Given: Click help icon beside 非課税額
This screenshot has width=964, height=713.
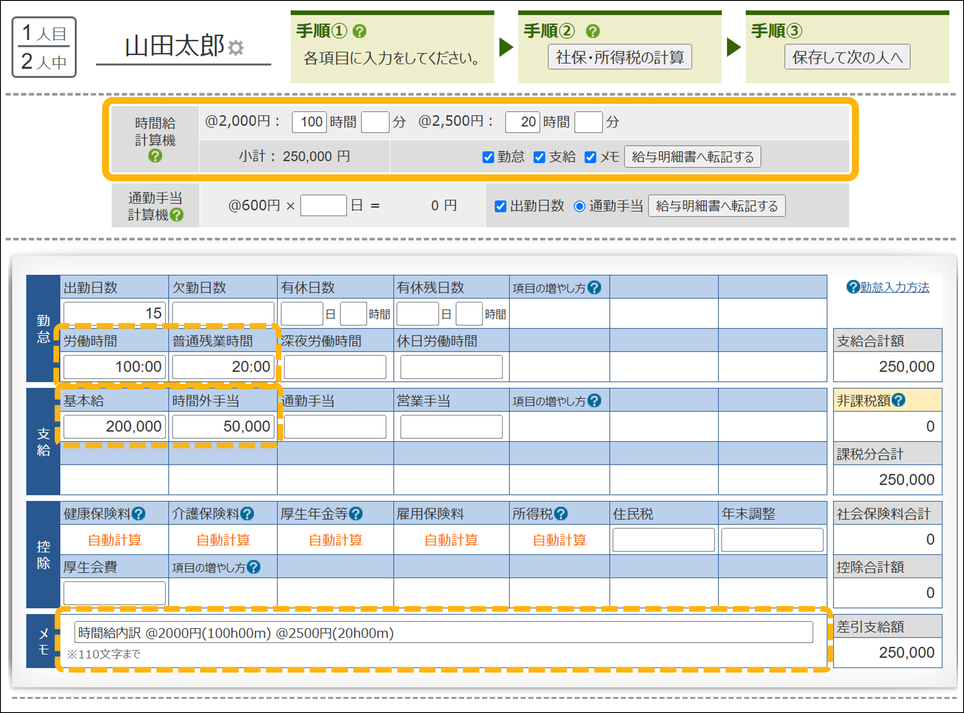Looking at the screenshot, I should [898, 401].
